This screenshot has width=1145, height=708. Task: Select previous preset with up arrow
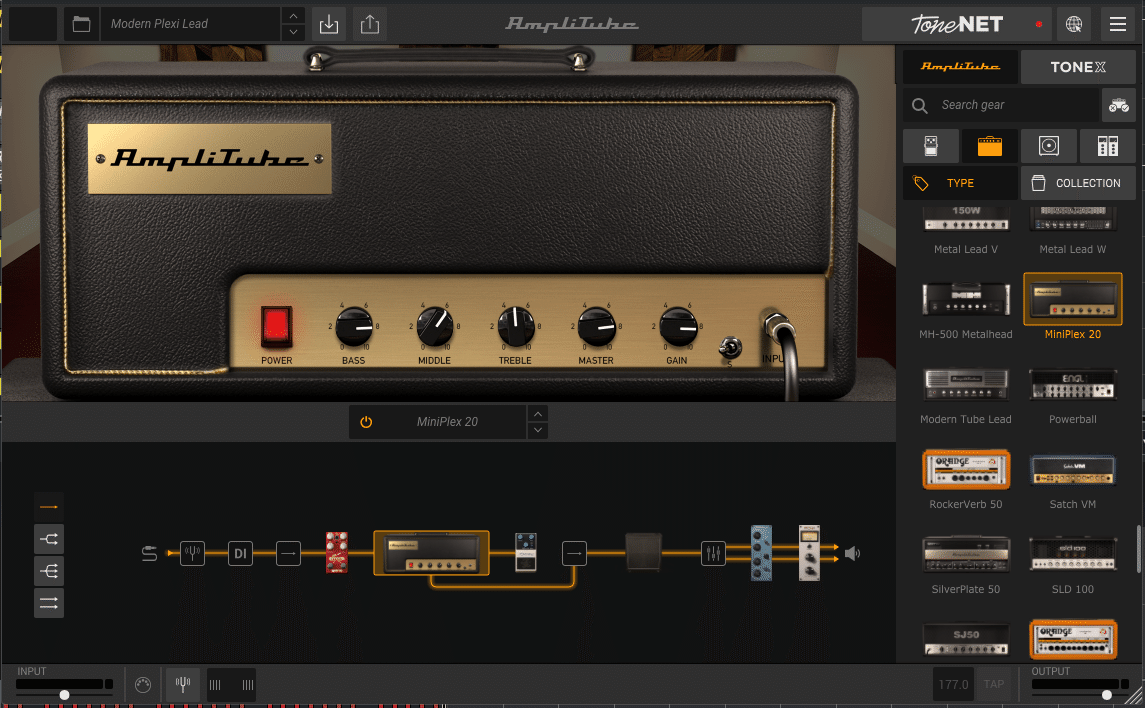click(293, 16)
